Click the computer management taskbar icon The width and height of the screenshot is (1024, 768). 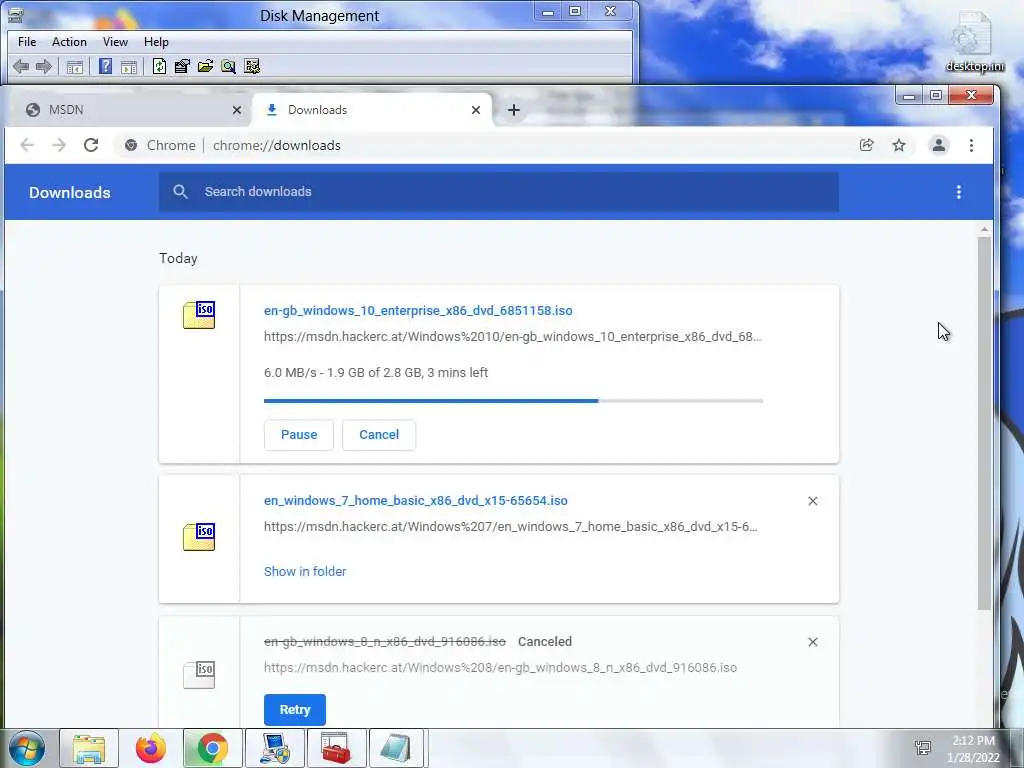pyautogui.click(x=274, y=748)
